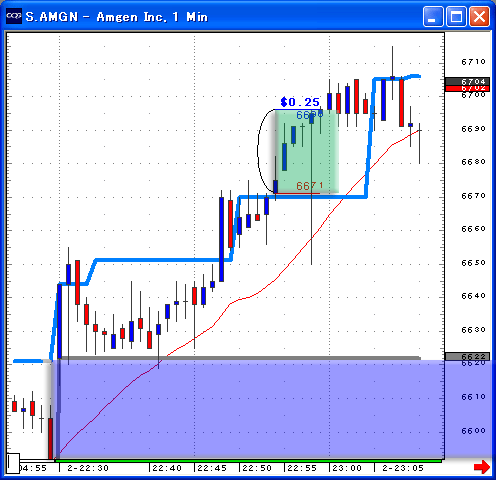This screenshot has height=480, width=496.
Task: Click the gray 6622 price marker
Action: tap(467, 356)
